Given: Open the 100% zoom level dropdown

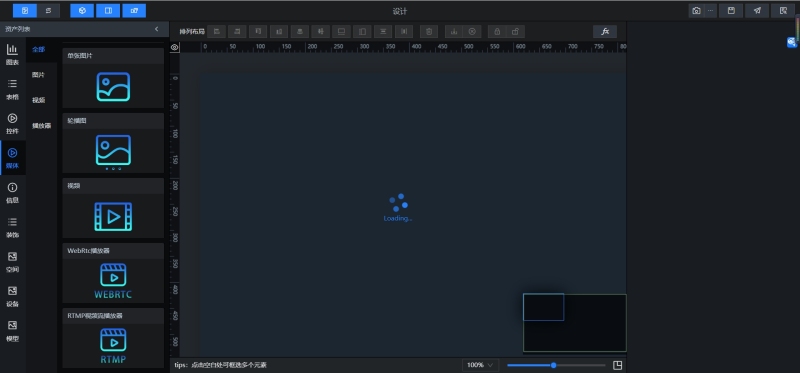Looking at the screenshot, I should 480,365.
